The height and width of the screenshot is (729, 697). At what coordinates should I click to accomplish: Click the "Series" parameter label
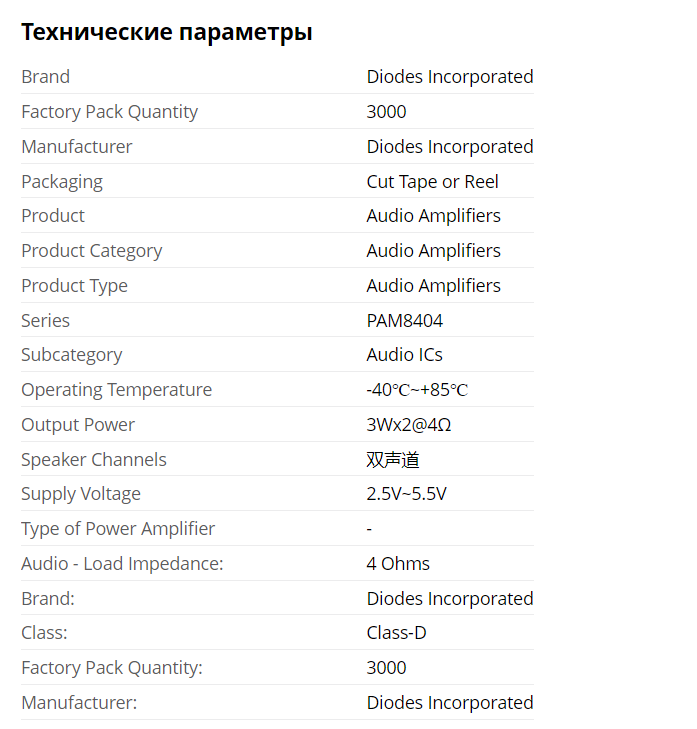point(45,321)
